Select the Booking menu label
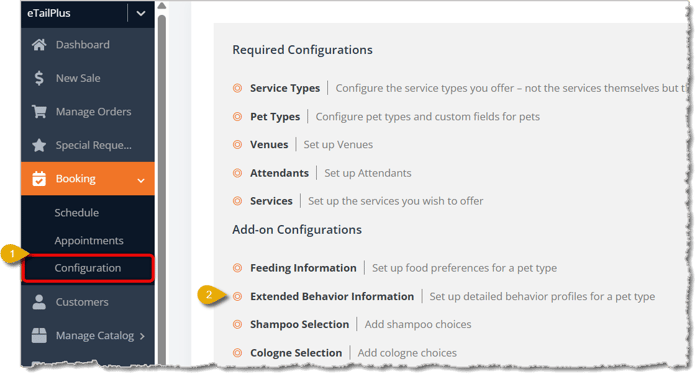Viewport: 700px width, 377px height. 75,179
